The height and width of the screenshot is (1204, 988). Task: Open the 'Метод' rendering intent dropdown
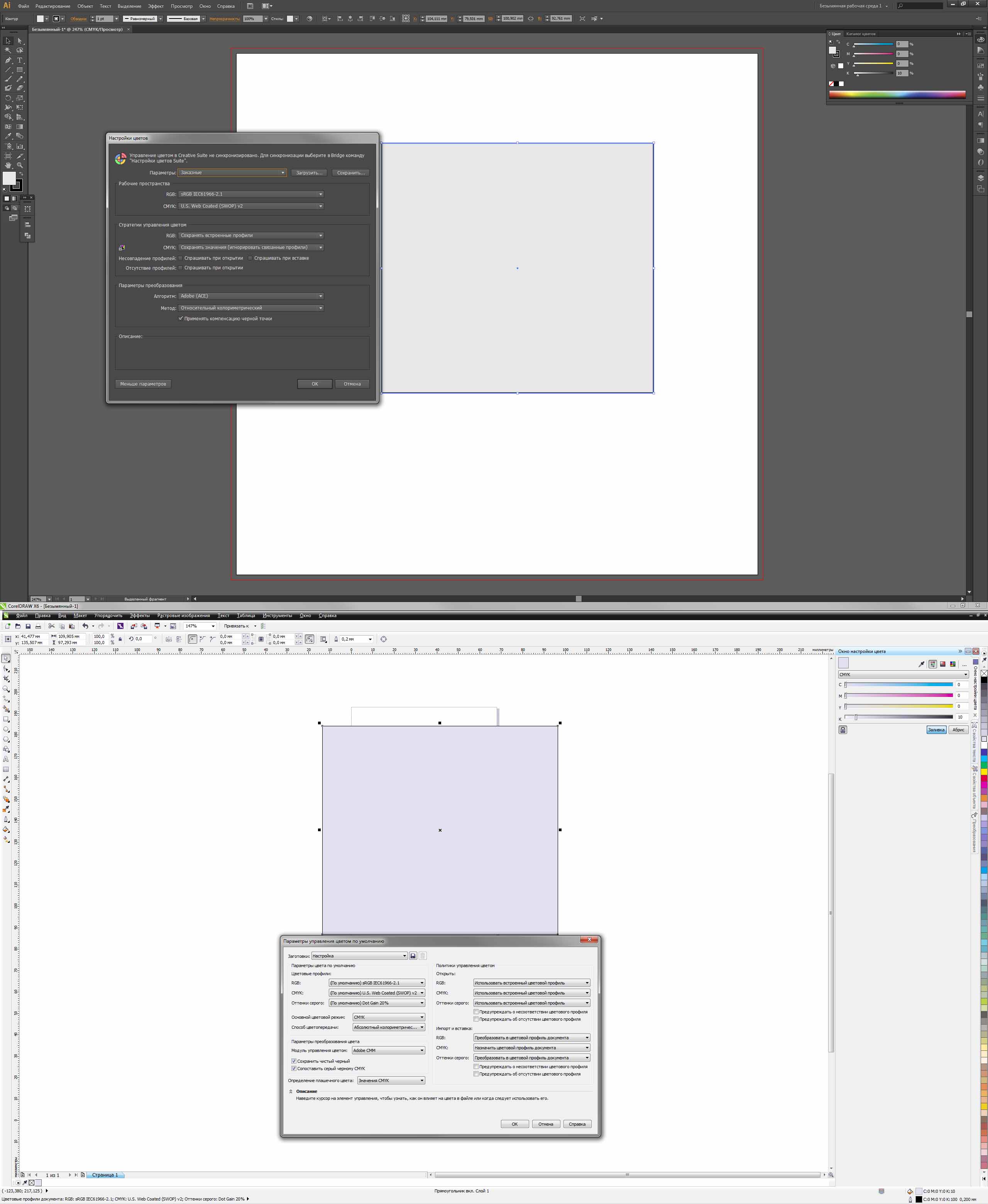click(251, 308)
